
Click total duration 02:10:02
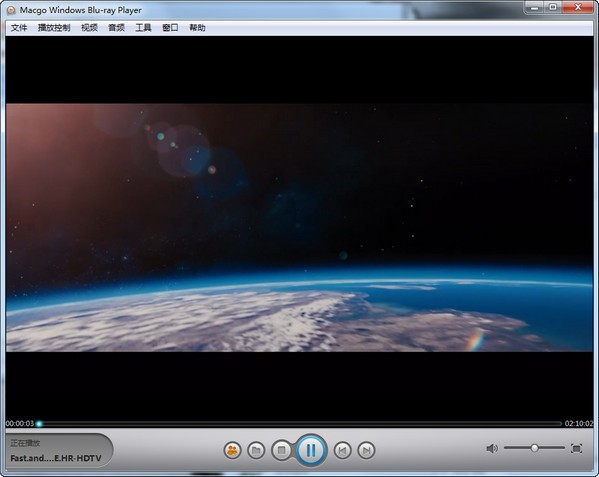[579, 424]
